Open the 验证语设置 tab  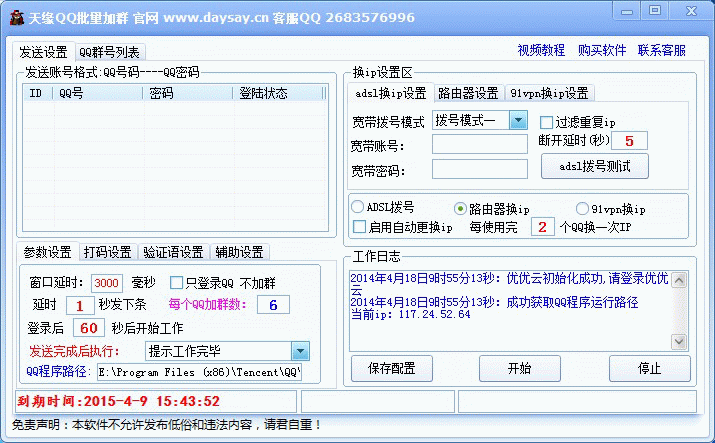point(173,252)
